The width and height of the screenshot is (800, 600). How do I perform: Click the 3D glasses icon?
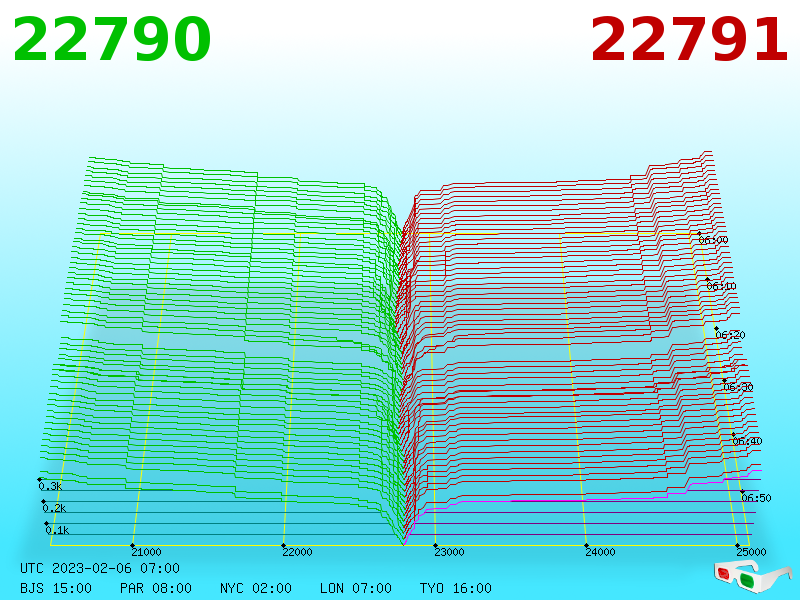point(753,577)
